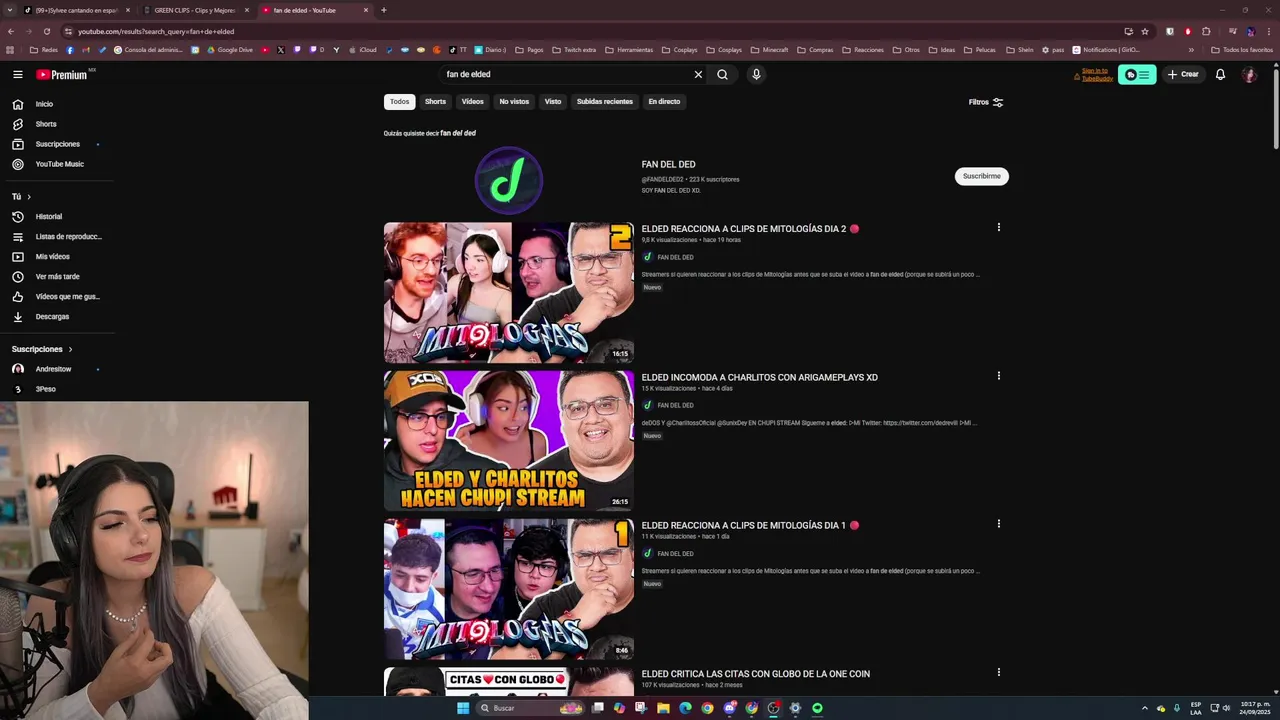Open the Filtros search filters
Viewport: 1280px width, 720px height.
coord(986,102)
